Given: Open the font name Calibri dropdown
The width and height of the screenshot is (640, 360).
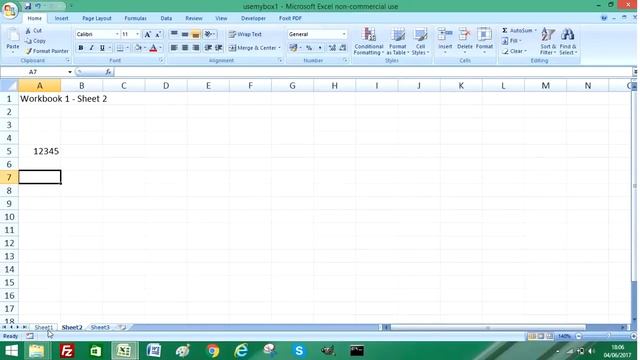Looking at the screenshot, I should coord(117,34).
